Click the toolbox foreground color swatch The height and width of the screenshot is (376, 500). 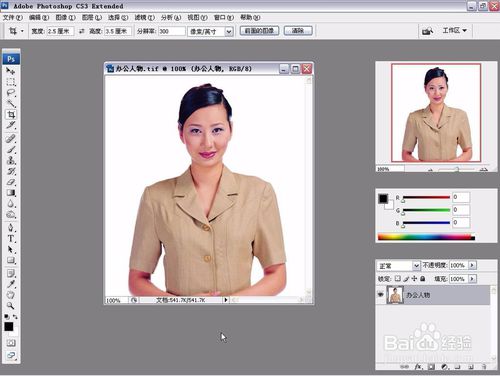point(9,327)
